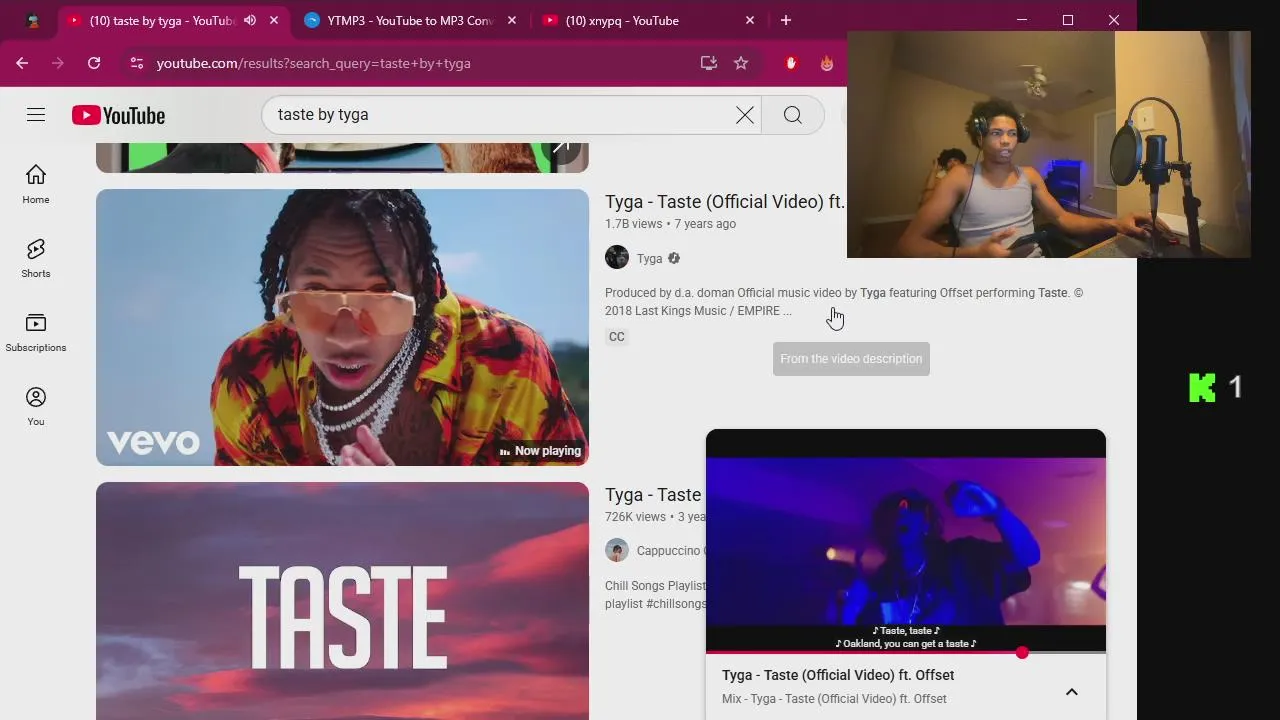Open the You section in sidebar

point(36,407)
